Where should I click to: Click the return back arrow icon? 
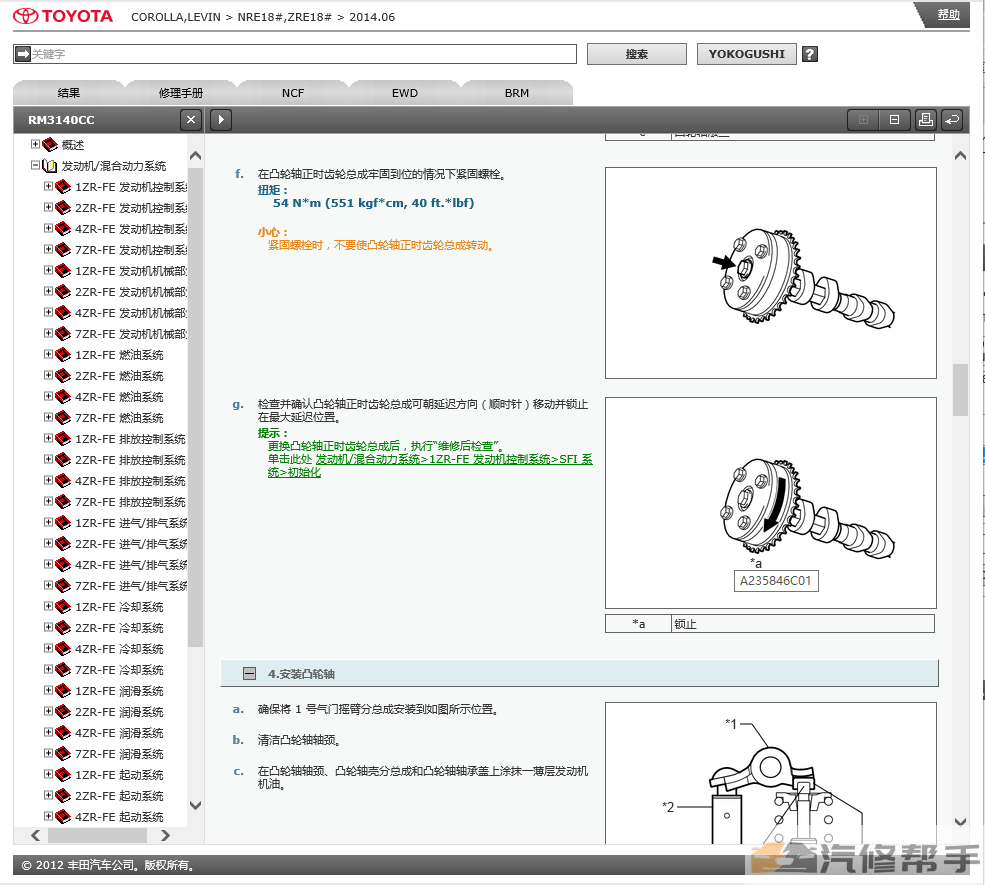pos(952,119)
